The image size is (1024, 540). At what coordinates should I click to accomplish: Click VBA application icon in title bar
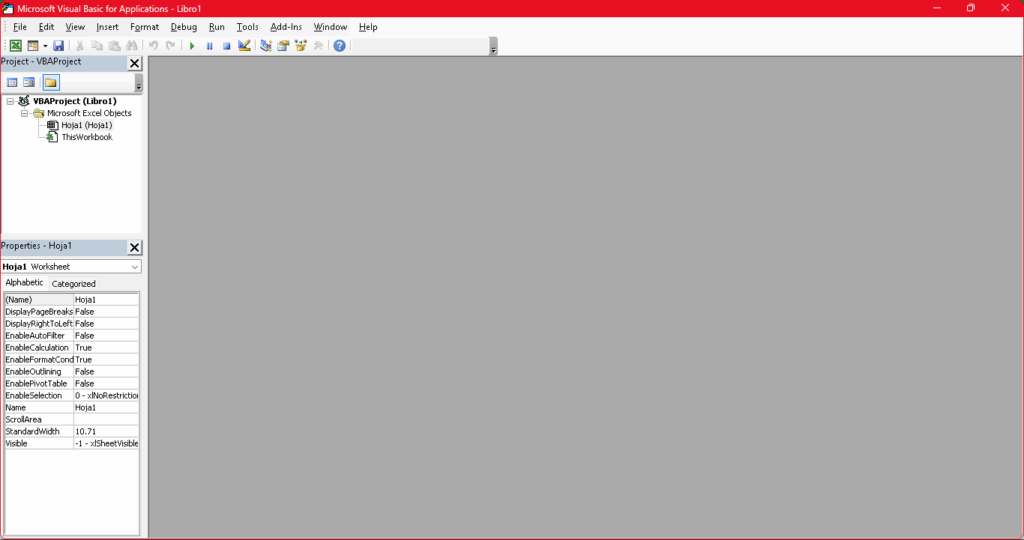[x=7, y=8]
